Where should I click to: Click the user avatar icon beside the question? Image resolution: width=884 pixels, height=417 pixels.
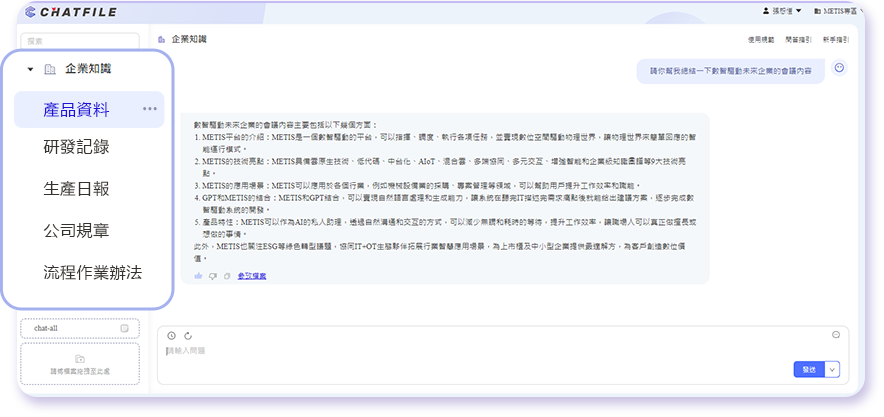click(x=839, y=68)
